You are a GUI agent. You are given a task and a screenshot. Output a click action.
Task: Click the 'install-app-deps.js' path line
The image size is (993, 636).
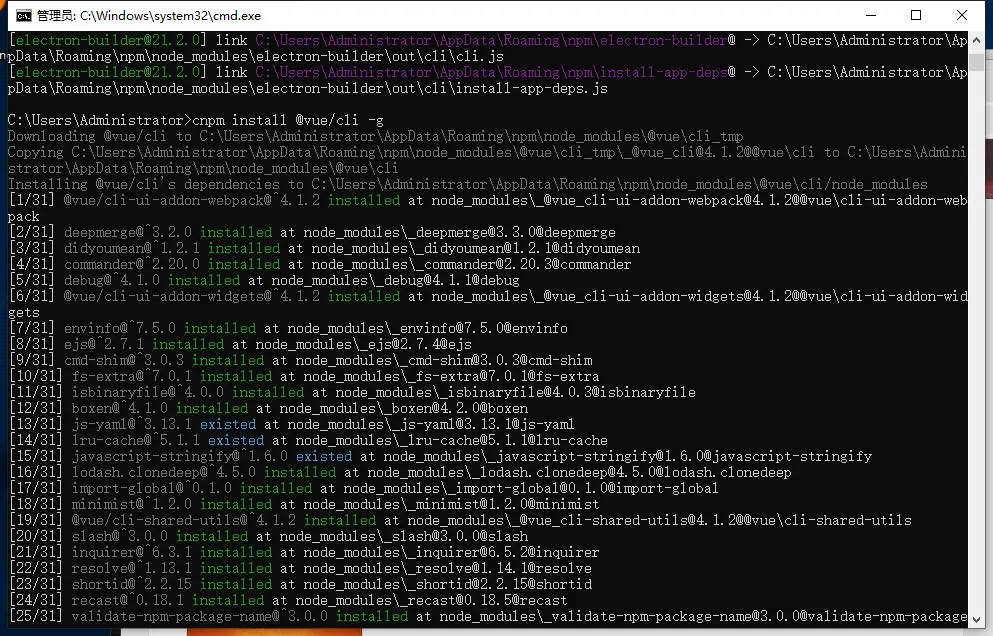[308, 88]
